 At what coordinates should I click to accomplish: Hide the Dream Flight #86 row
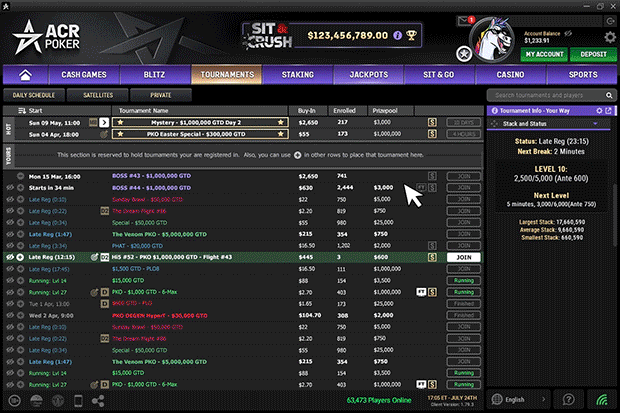pos(10,339)
